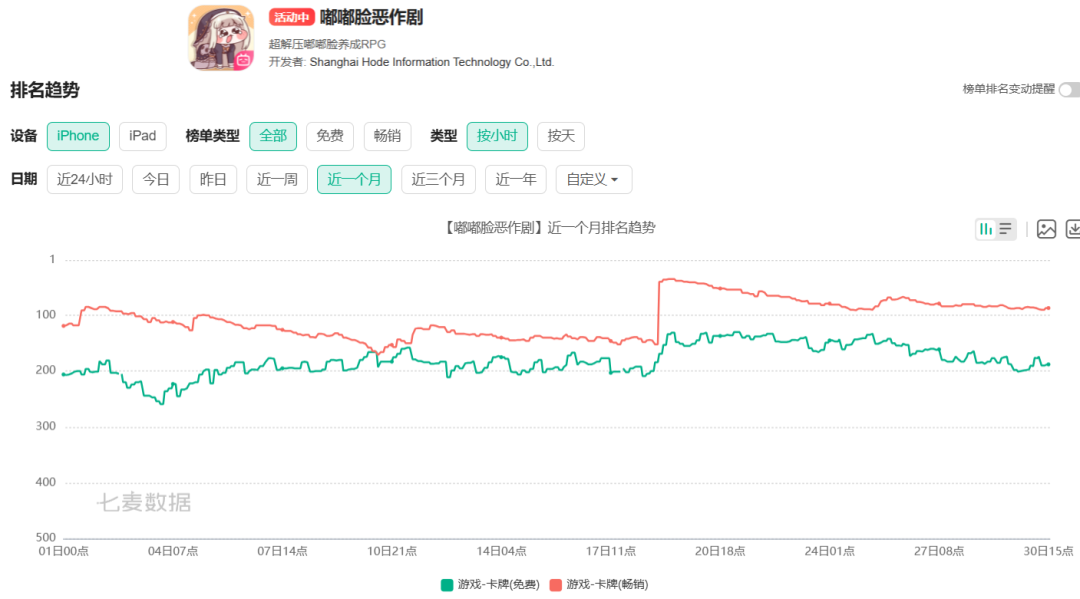Switch to bar chart view icon
The image size is (1080, 599).
pos(986,229)
